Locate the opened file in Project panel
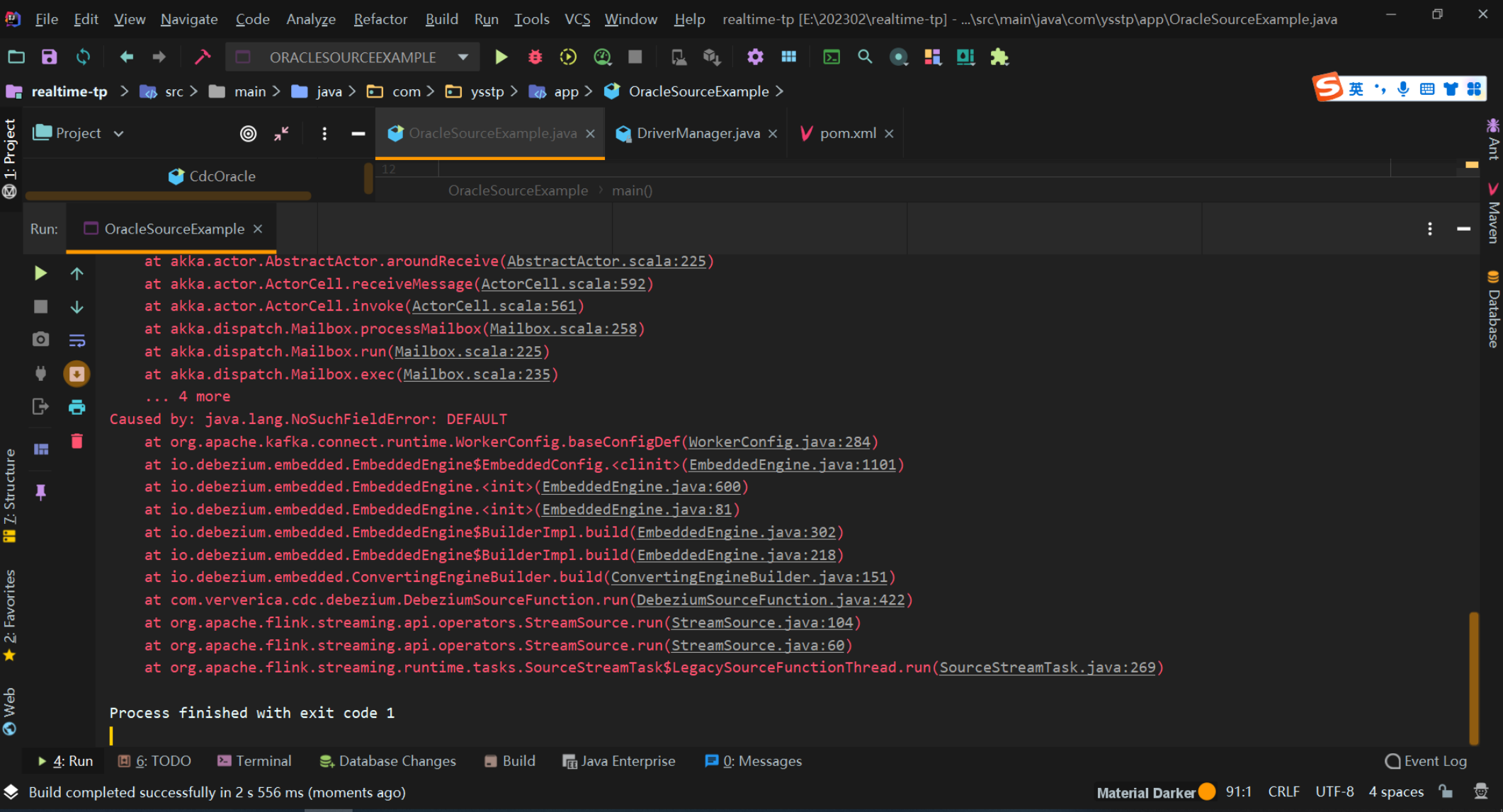This screenshot has height=812, width=1503. 248,133
